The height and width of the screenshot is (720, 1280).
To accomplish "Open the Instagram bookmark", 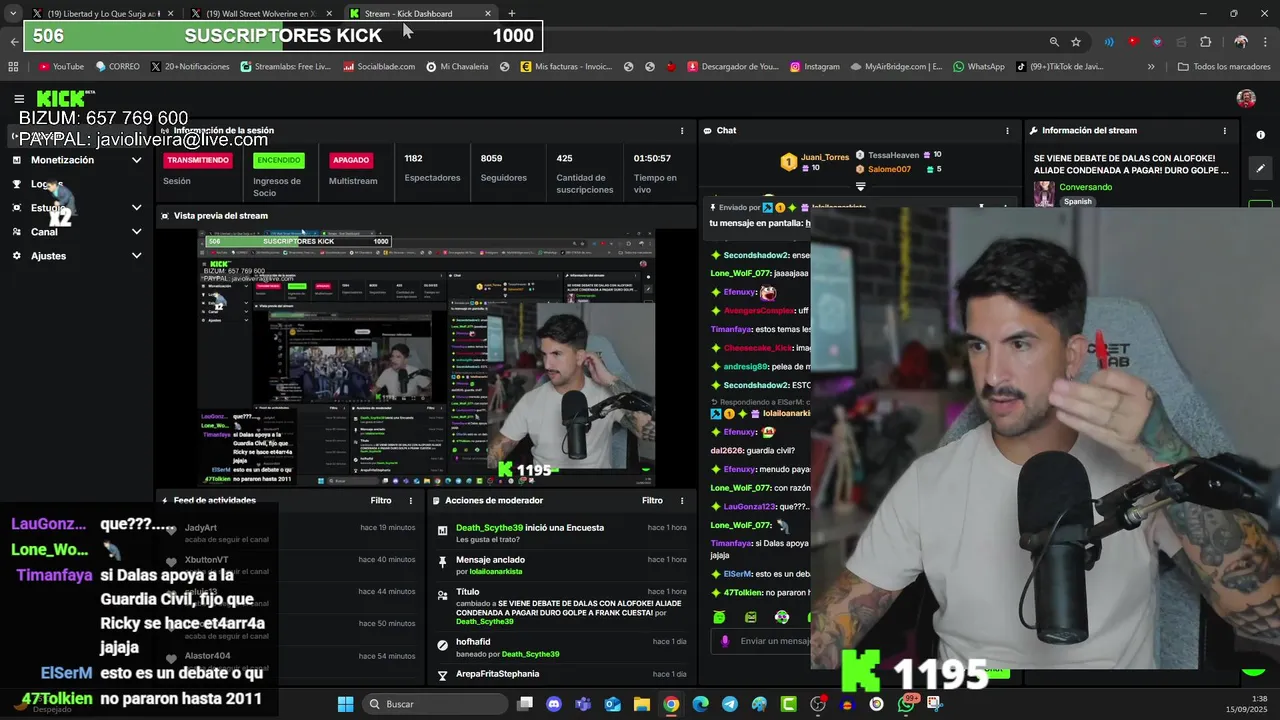I will point(815,67).
